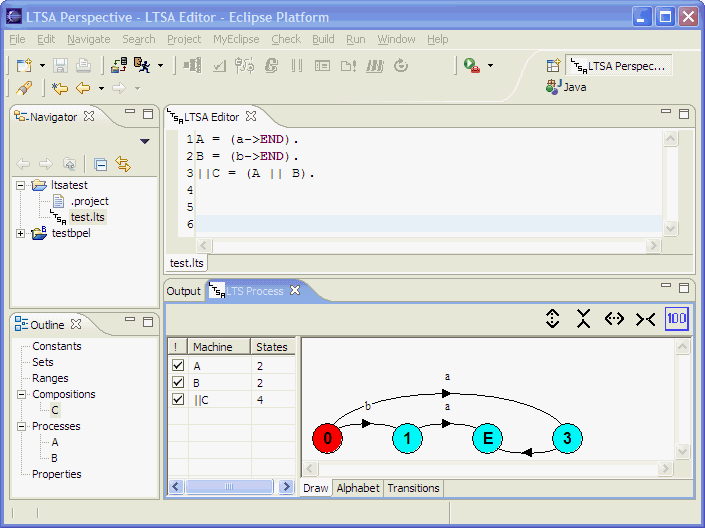Open the MyEclipse menu
This screenshot has height=528, width=705.
click(235, 39)
